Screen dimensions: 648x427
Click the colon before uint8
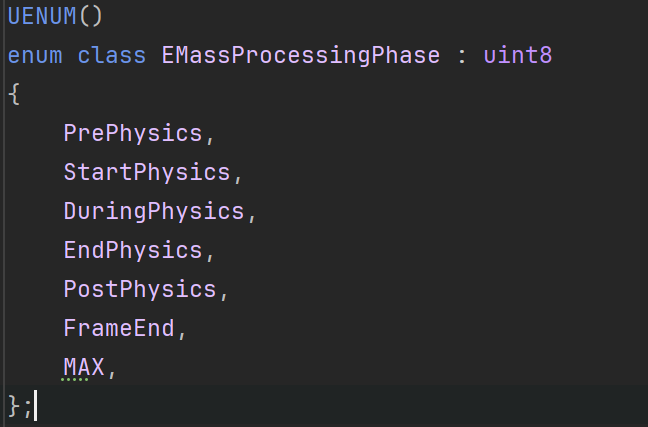tap(462, 56)
